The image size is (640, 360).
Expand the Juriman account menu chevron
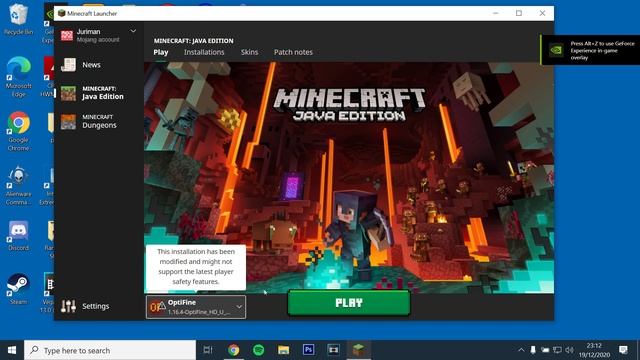pos(133,31)
